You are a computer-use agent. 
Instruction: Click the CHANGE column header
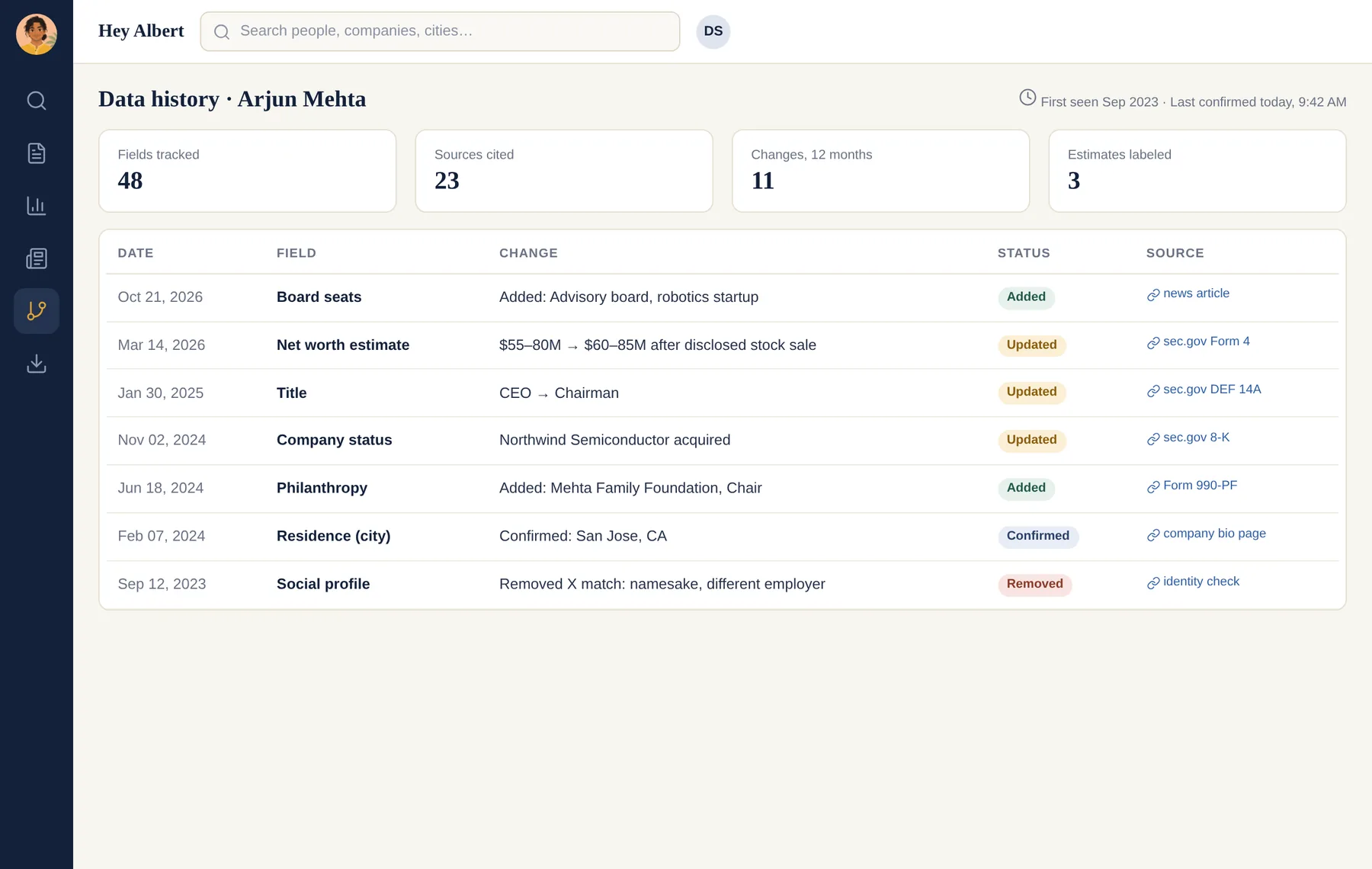click(x=528, y=253)
